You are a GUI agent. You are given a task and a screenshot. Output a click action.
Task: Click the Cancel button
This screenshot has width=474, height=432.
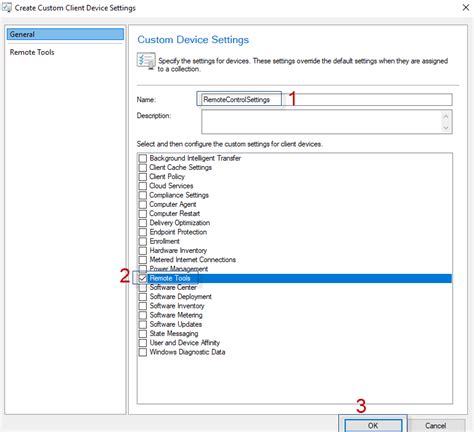pyautogui.click(x=436, y=425)
